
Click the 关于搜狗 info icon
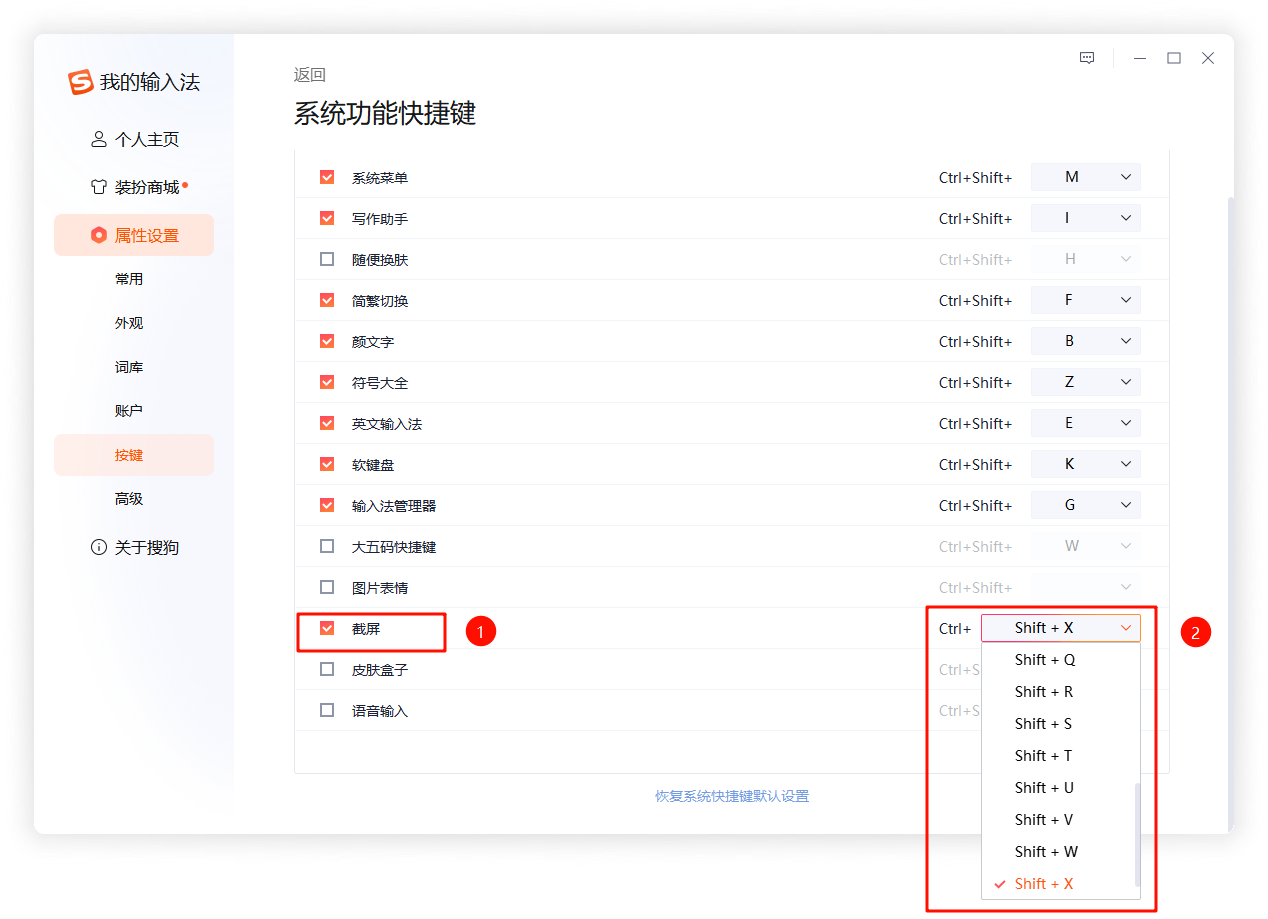pyautogui.click(x=99, y=547)
